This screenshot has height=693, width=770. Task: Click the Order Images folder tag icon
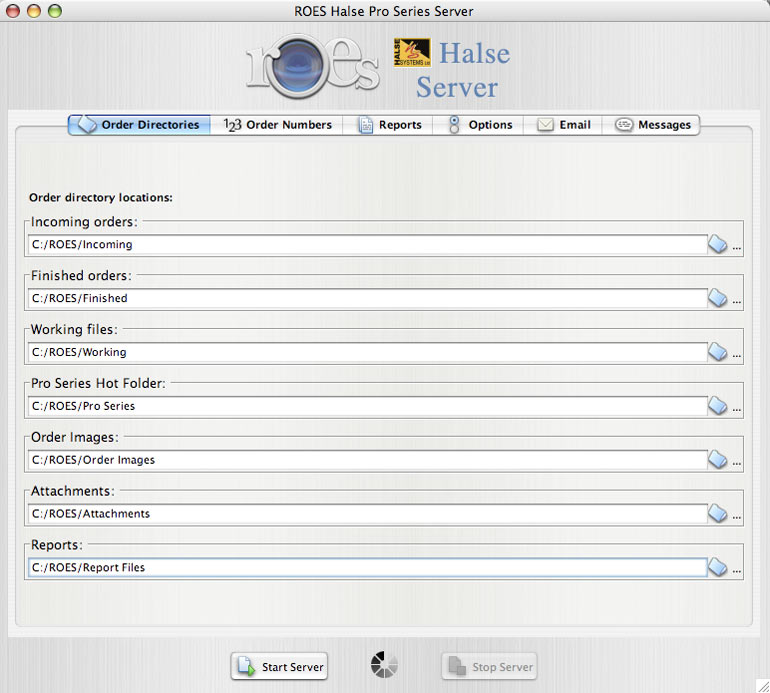[x=717, y=460]
